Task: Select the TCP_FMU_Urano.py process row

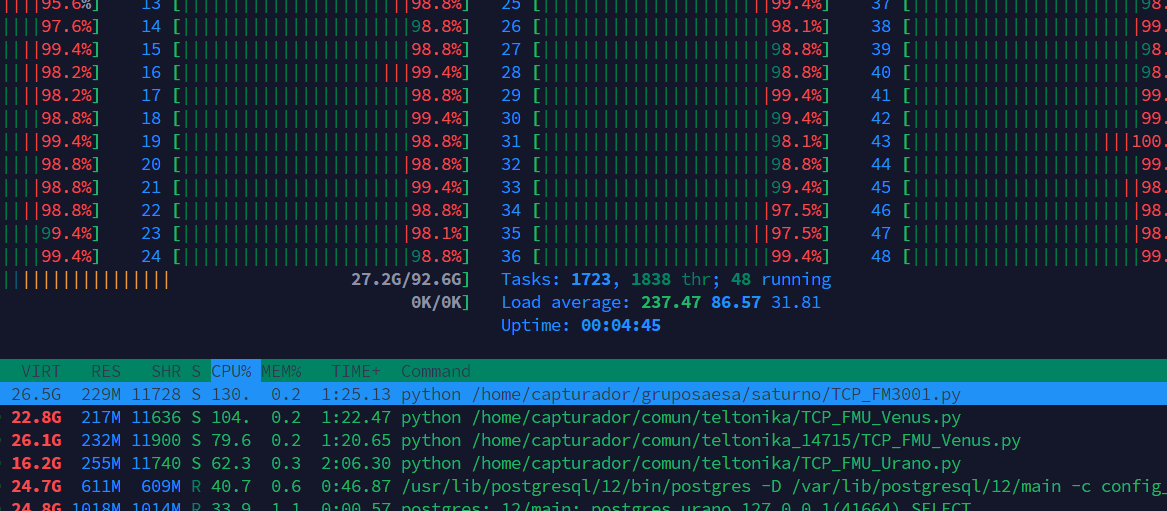Action: (680, 463)
